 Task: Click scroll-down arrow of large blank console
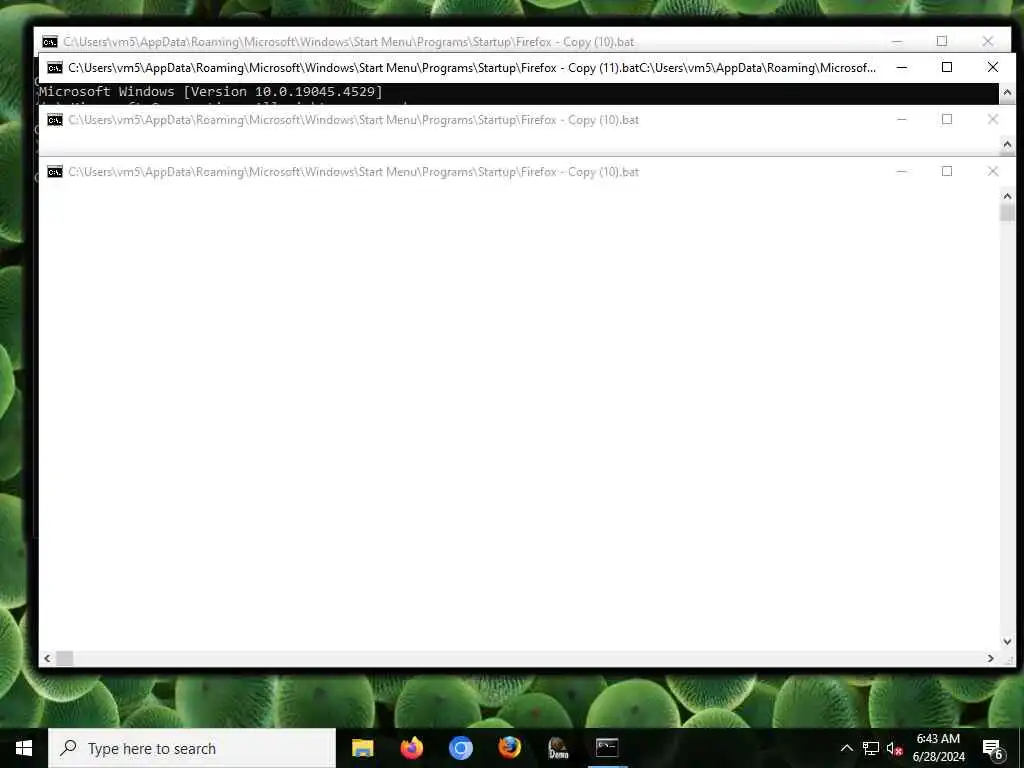click(1007, 642)
